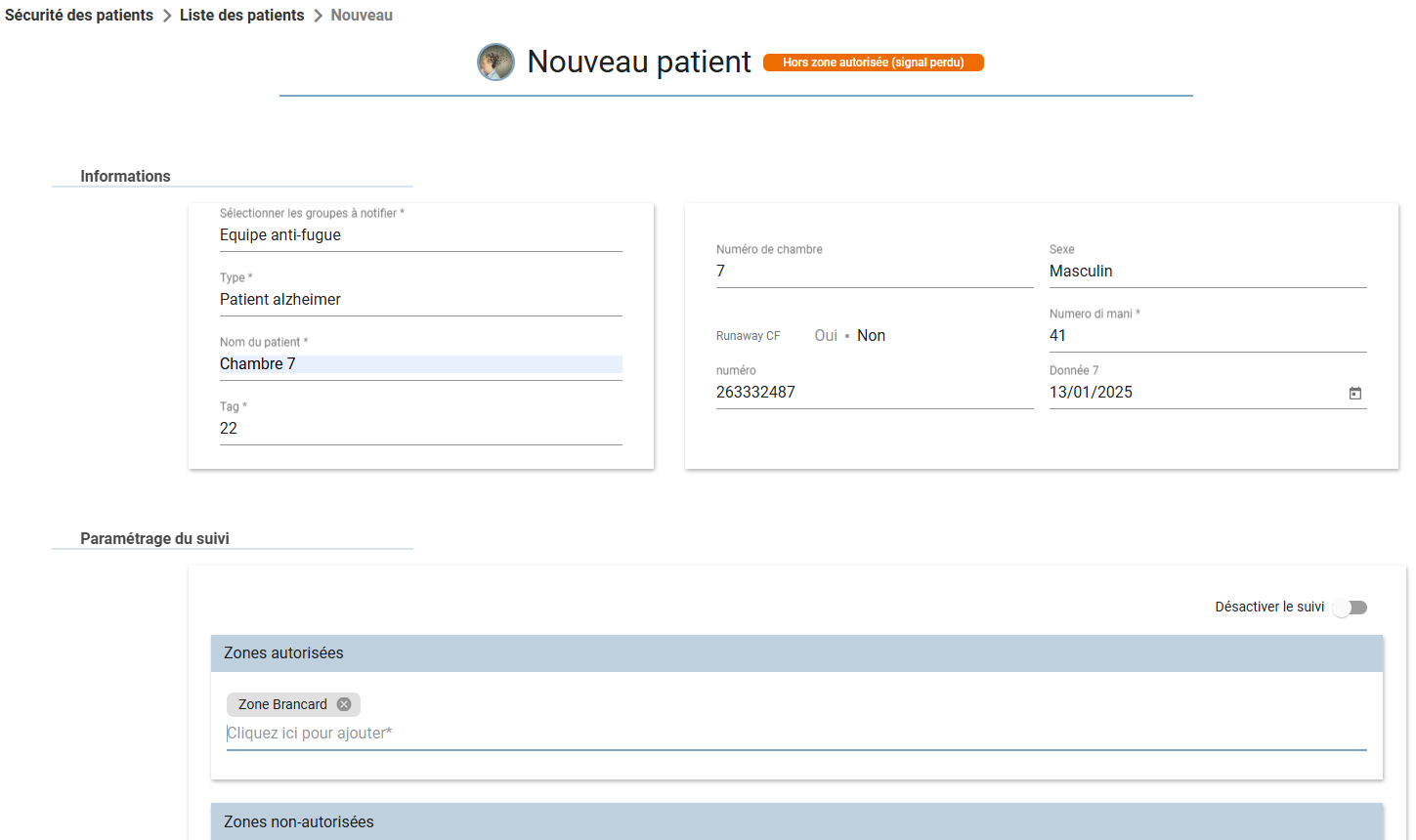Go to Liste des patients breadcrumb

[241, 16]
